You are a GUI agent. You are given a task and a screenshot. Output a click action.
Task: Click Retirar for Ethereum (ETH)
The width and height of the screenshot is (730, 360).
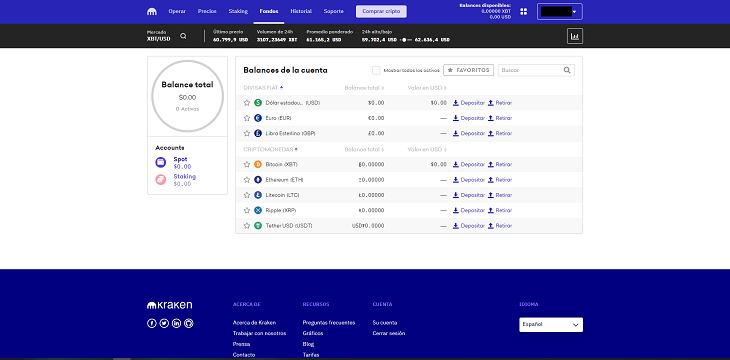[500, 180]
